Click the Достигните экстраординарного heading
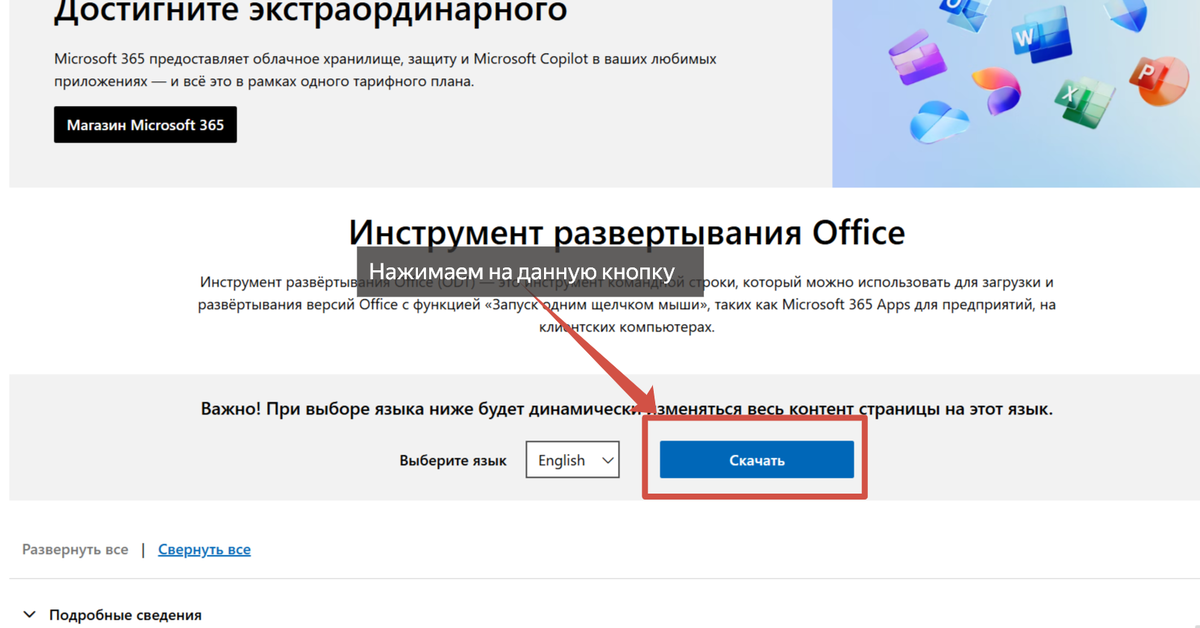 pos(310,10)
